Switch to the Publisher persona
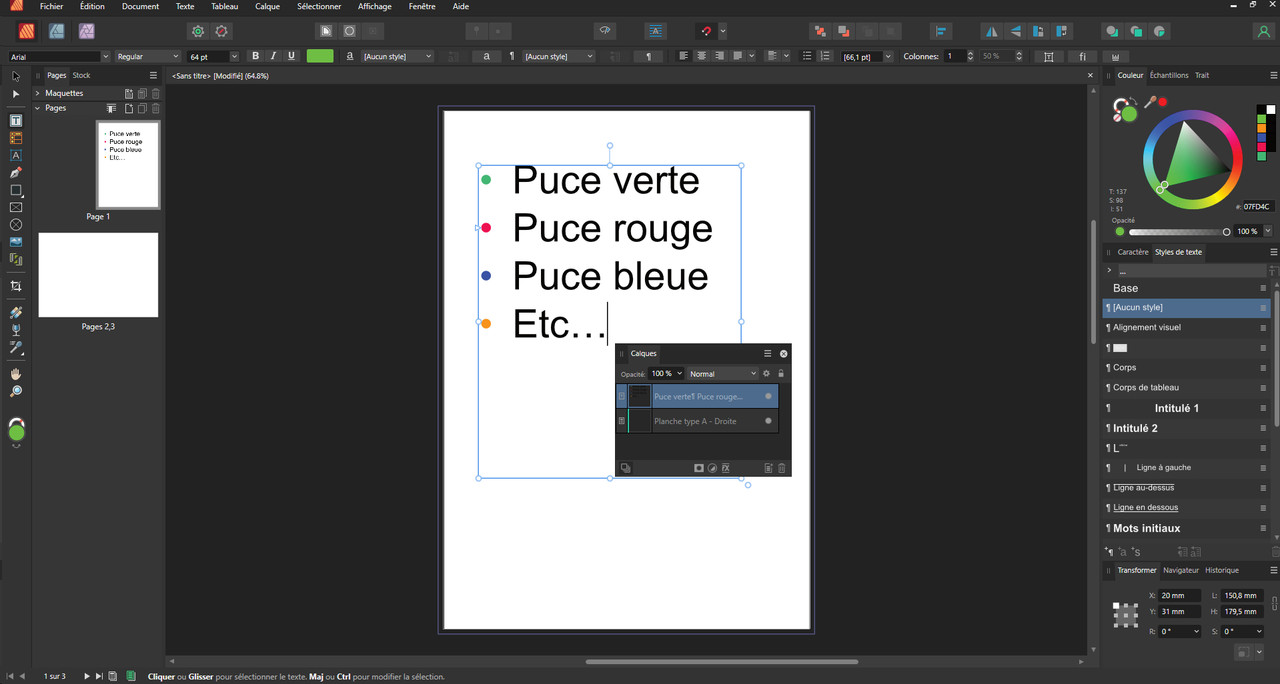The height and width of the screenshot is (684, 1280). click(x=29, y=31)
